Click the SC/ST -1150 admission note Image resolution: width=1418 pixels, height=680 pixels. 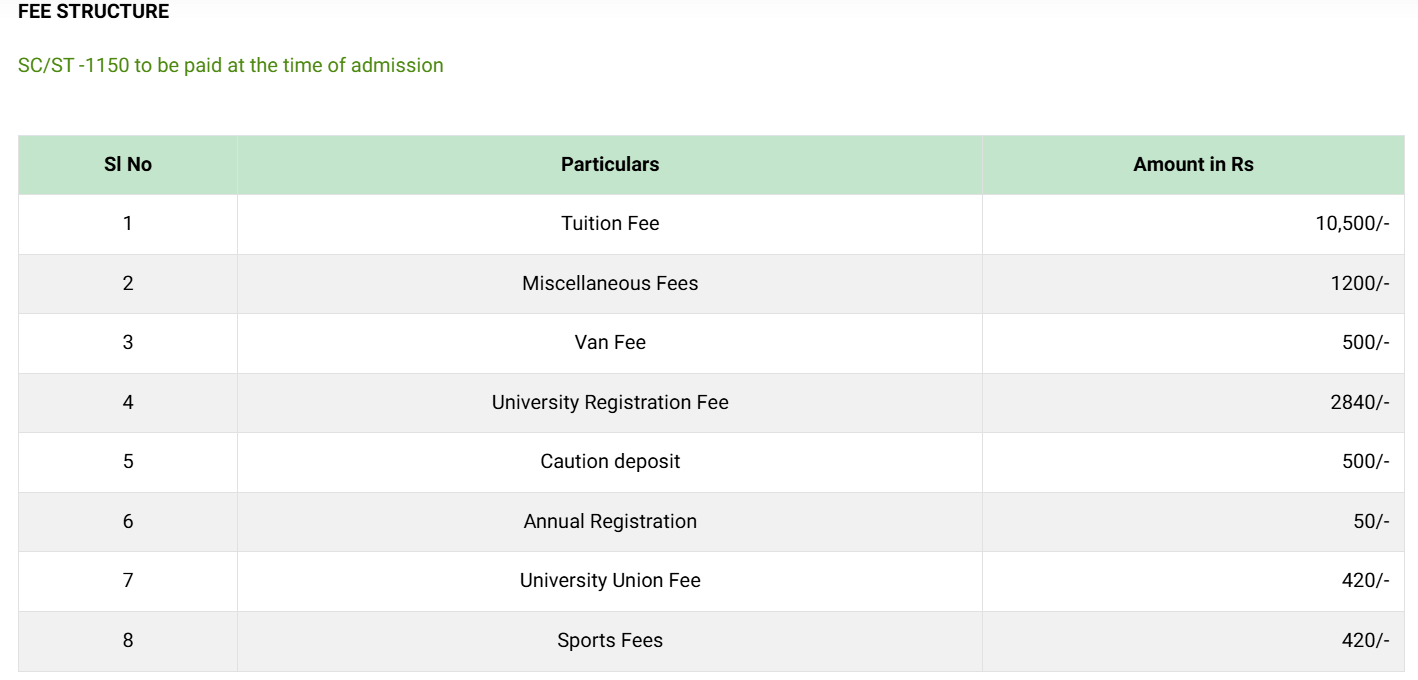point(231,65)
